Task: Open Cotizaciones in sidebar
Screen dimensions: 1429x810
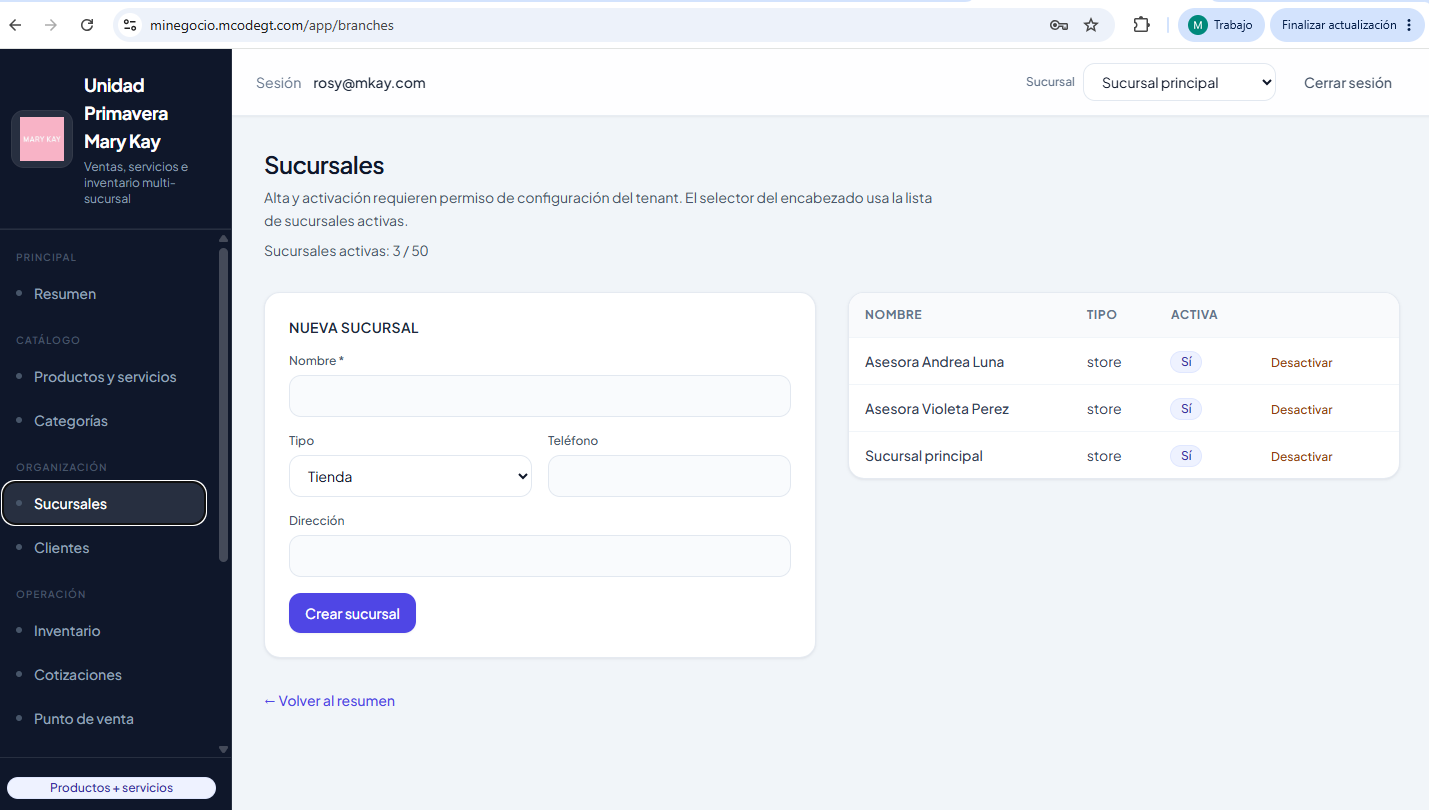Action: (104, 675)
